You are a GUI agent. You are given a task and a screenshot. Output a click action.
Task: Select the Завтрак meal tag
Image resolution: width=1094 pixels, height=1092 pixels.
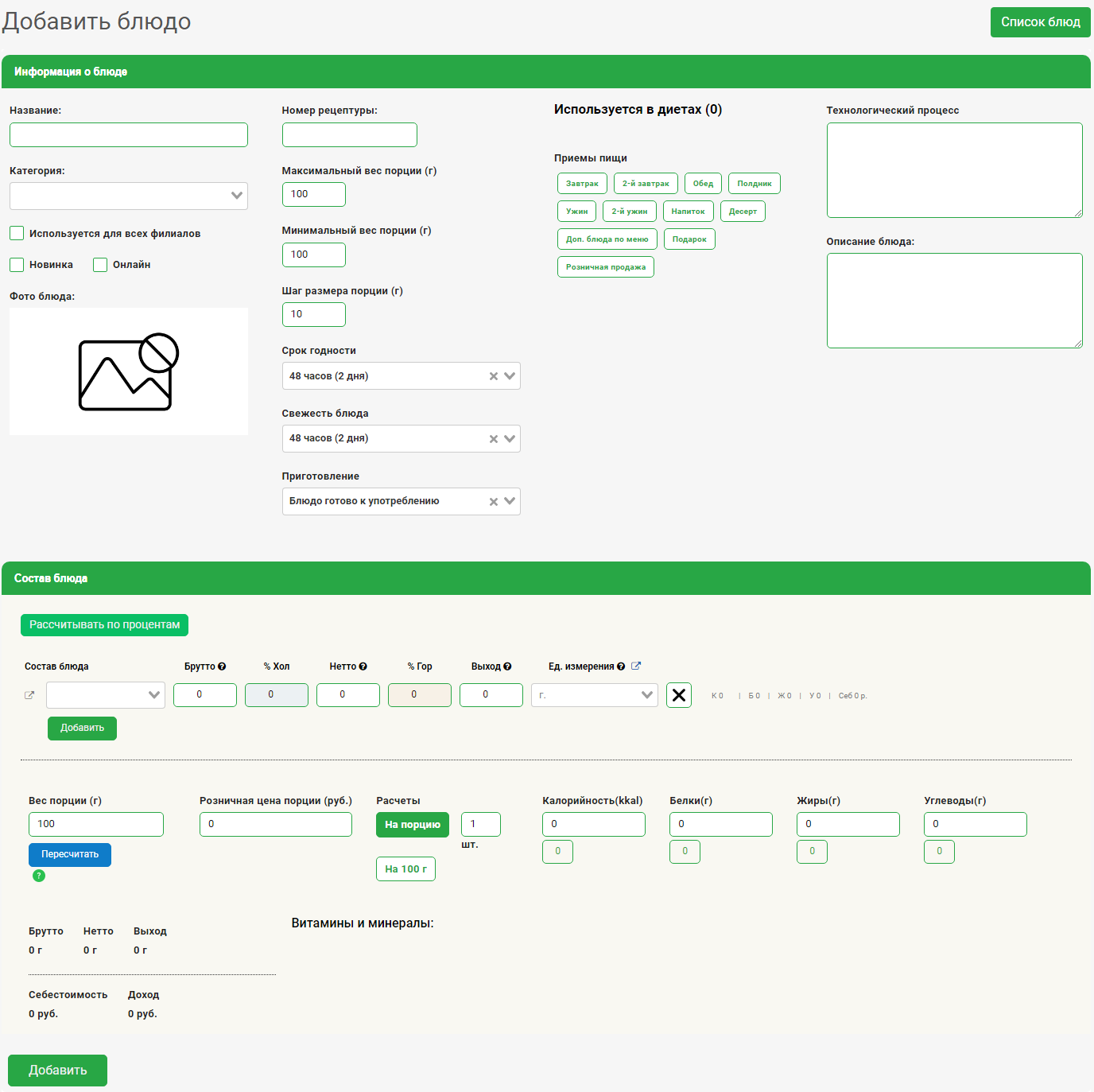[x=582, y=184]
